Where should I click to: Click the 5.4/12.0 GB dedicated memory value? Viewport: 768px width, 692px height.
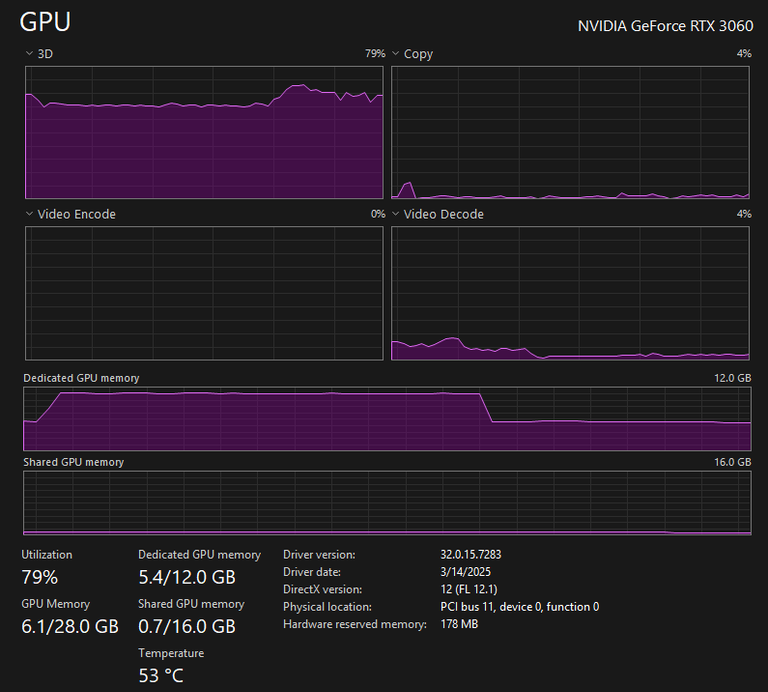pos(187,577)
